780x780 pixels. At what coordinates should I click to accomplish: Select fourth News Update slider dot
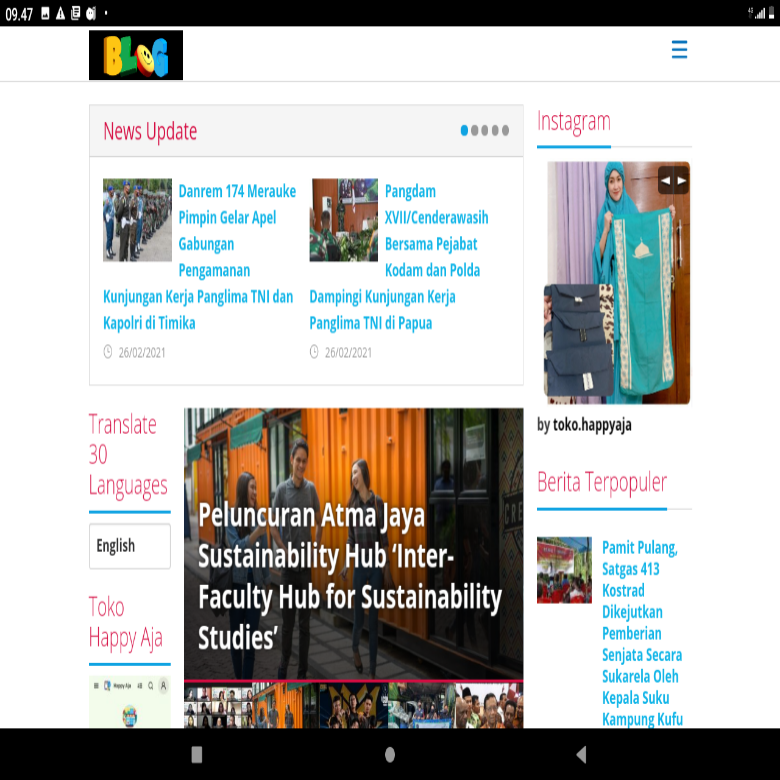click(495, 130)
